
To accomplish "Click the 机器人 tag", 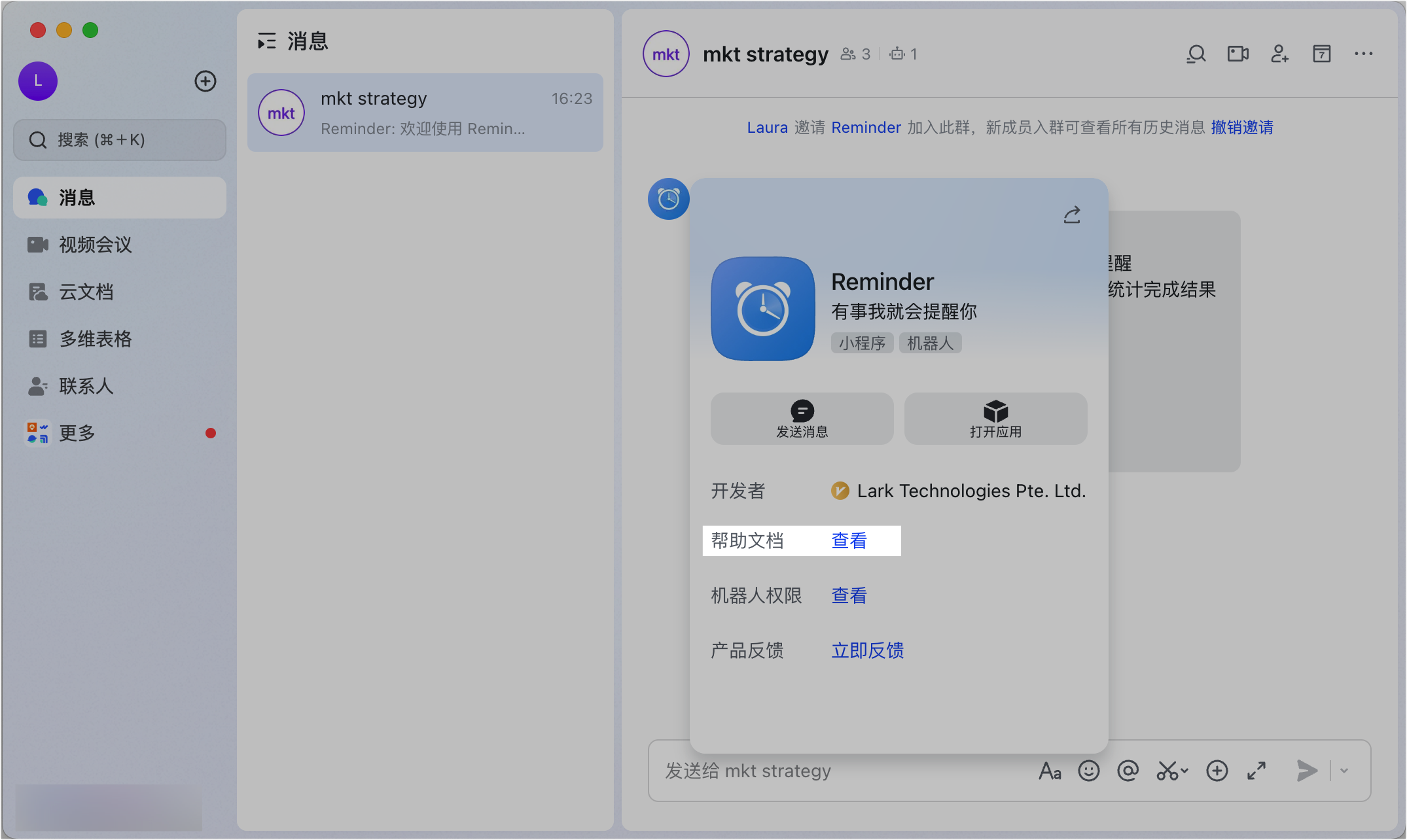I will point(931,343).
